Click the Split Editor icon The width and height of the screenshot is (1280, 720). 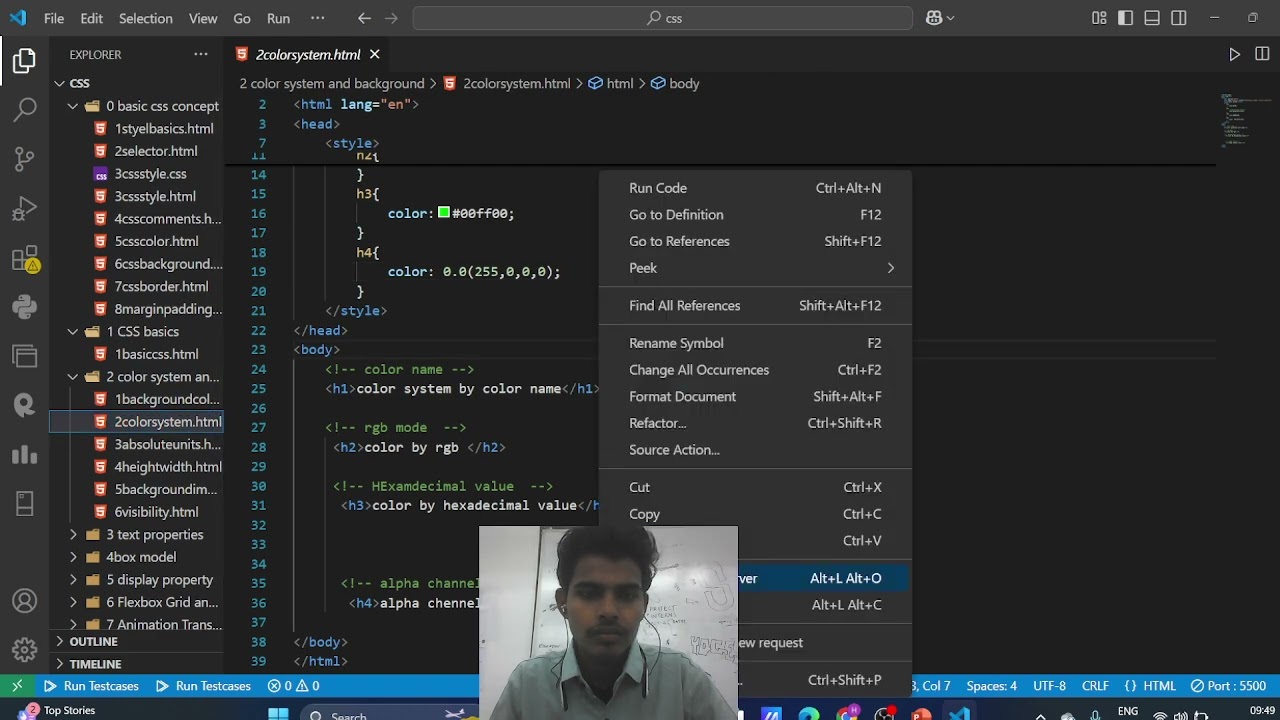coord(1262,54)
